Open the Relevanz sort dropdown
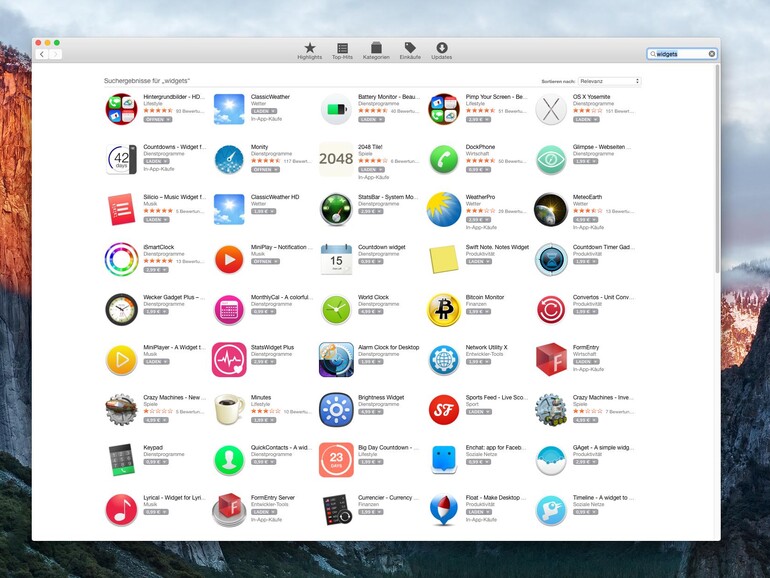Screen dimensions: 770x578 (609, 81)
